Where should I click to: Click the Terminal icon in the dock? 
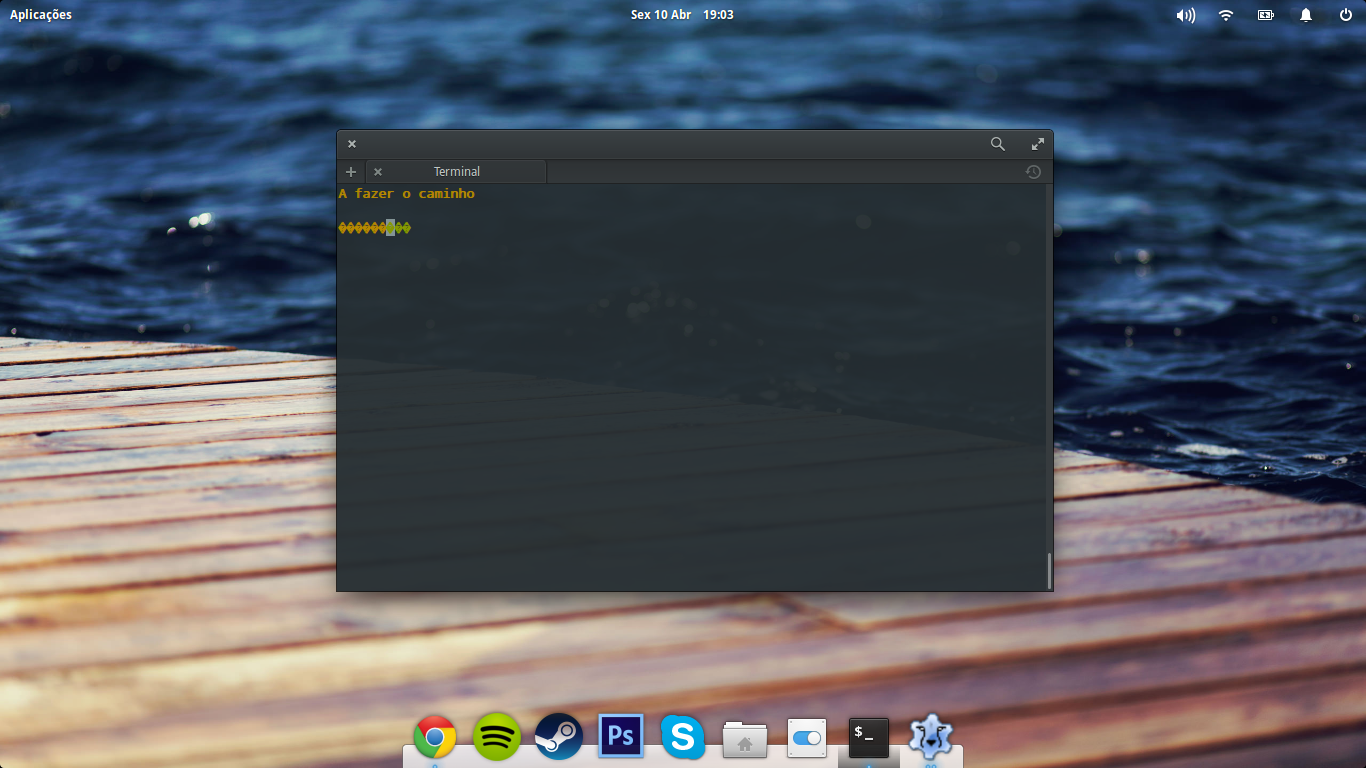[x=869, y=738]
